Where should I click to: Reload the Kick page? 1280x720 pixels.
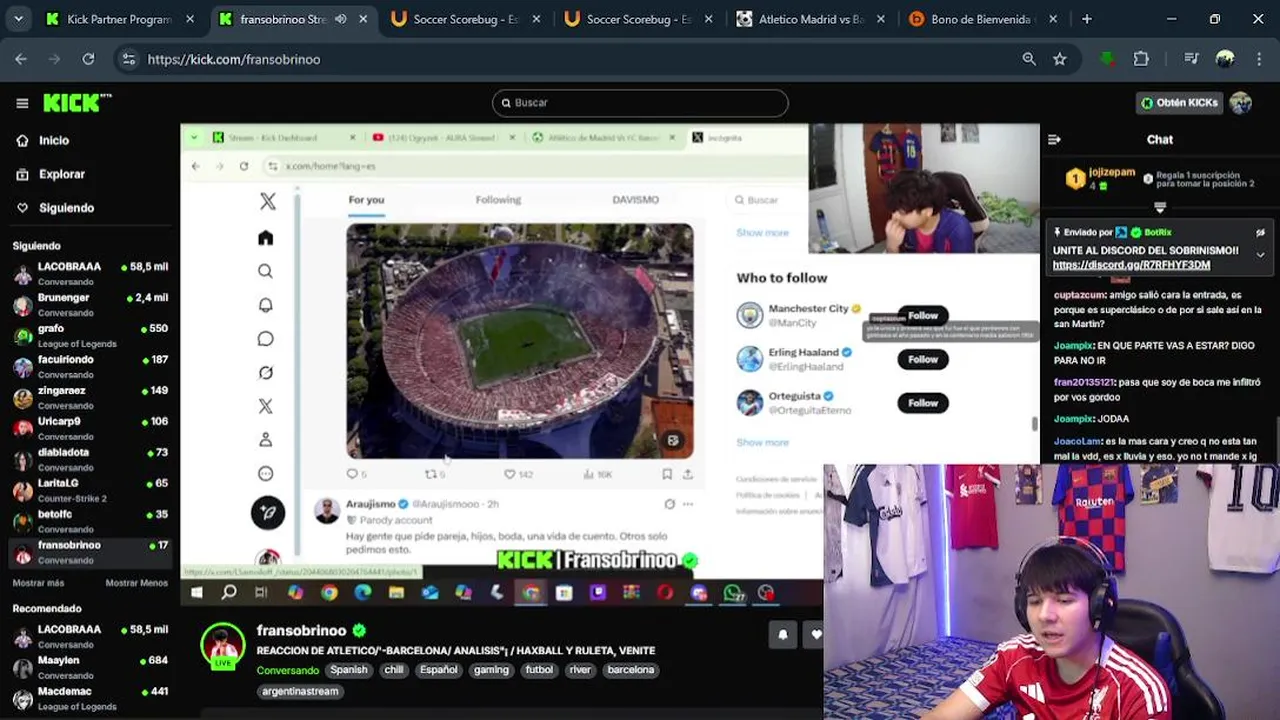(x=88, y=59)
